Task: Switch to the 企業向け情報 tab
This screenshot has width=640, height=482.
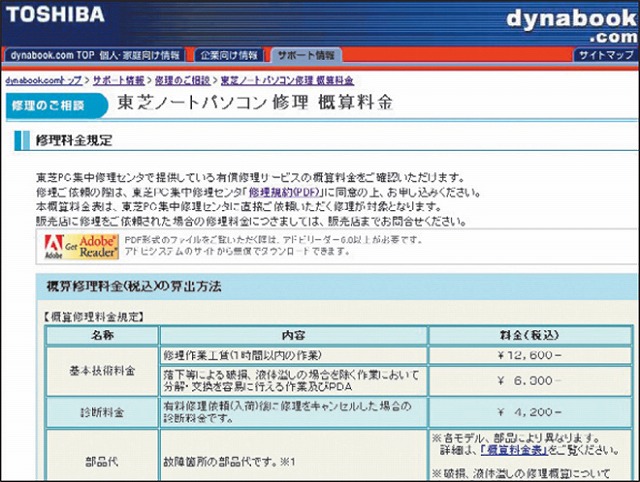Action: [x=229, y=55]
